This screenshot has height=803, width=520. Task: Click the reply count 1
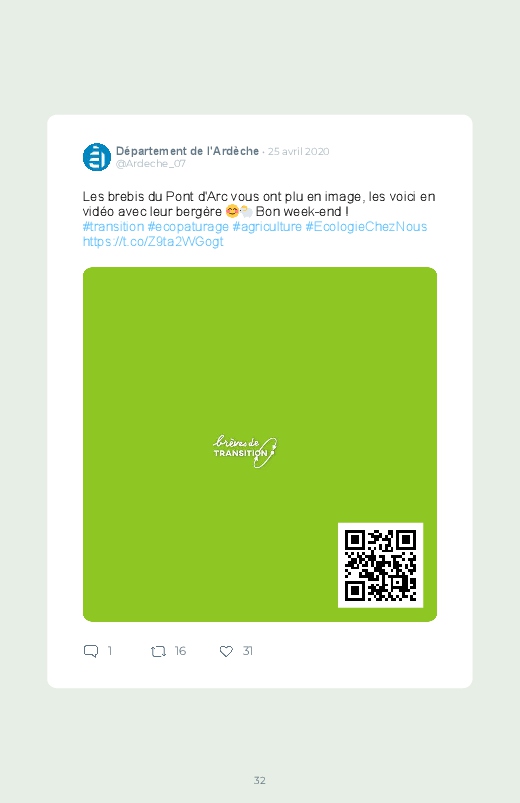[110, 651]
